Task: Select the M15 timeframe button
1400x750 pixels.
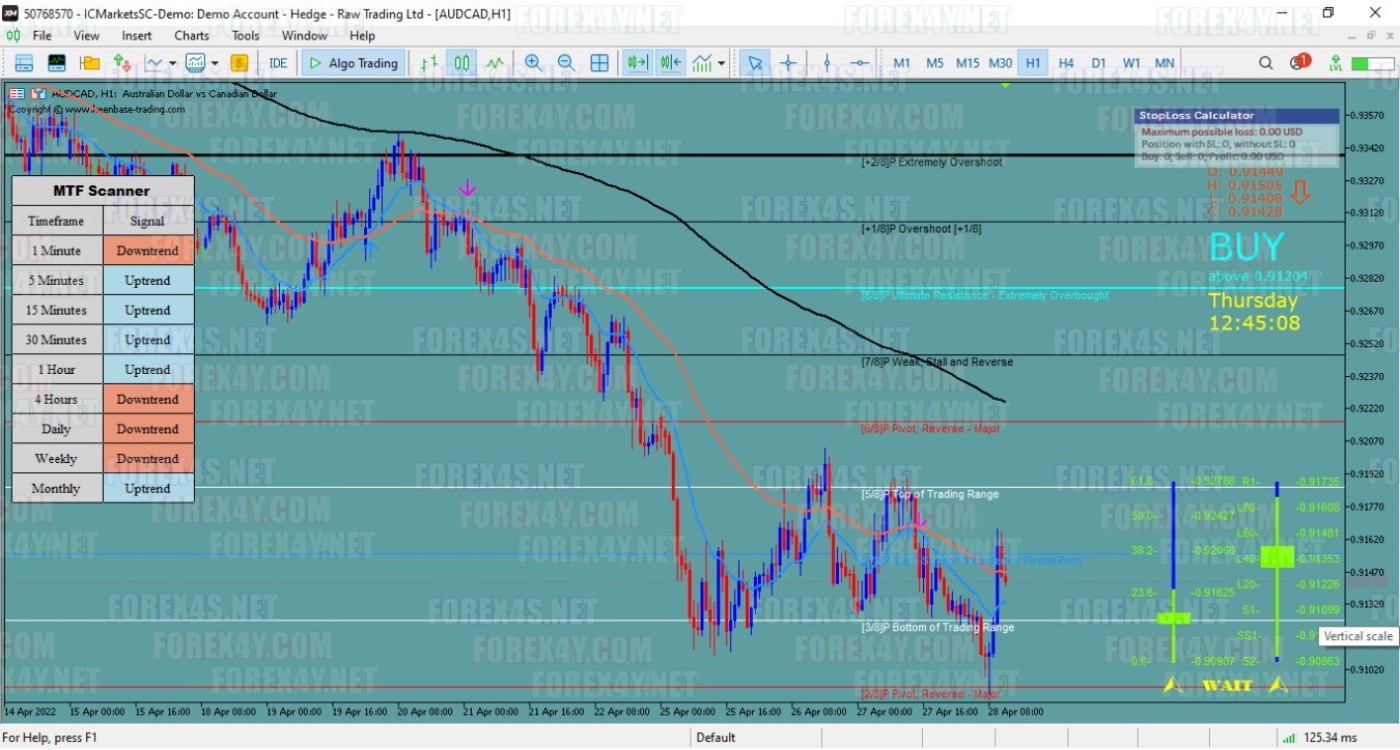Action: [x=967, y=63]
